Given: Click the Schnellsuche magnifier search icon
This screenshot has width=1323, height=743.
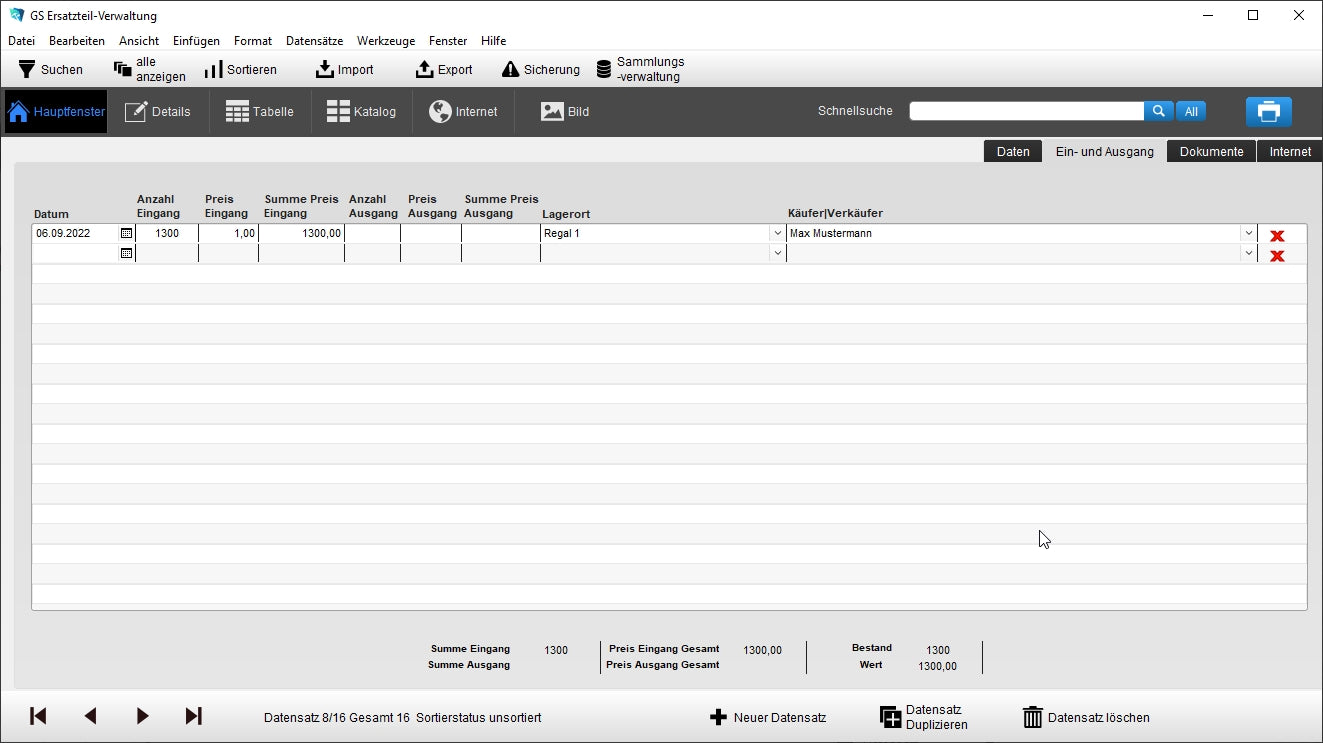Looking at the screenshot, I should (1158, 111).
